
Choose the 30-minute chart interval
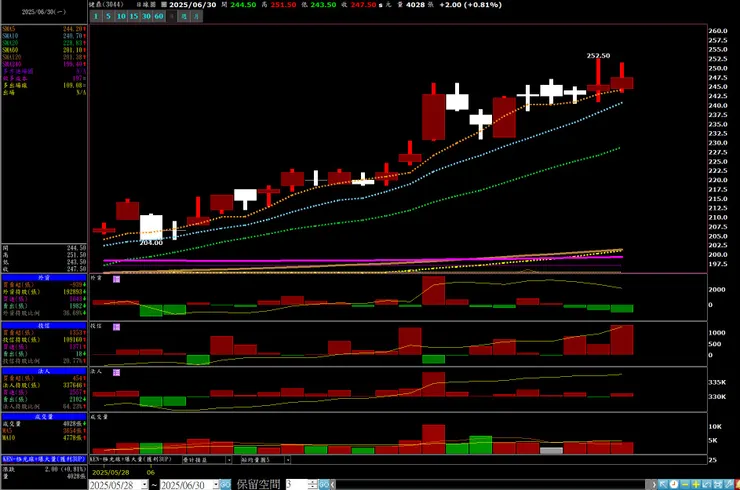coord(146,17)
